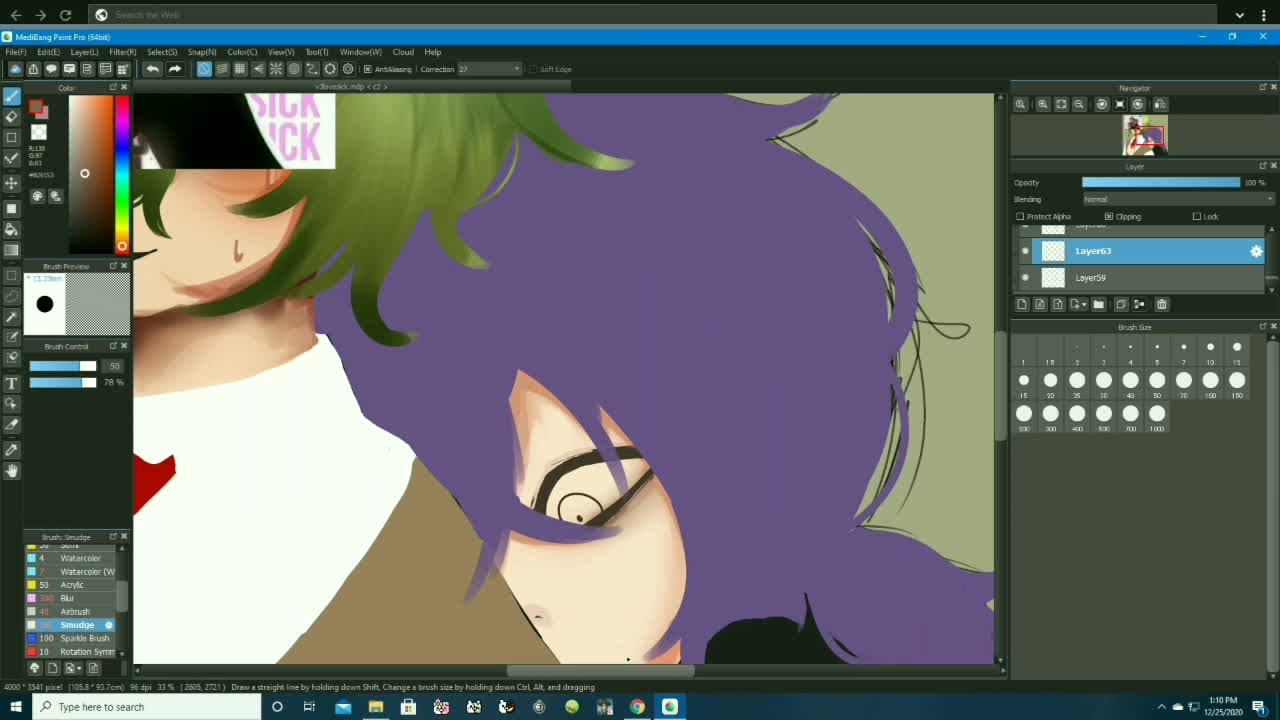Select the Watercolor brush
The image size is (1280, 720).
point(71,558)
